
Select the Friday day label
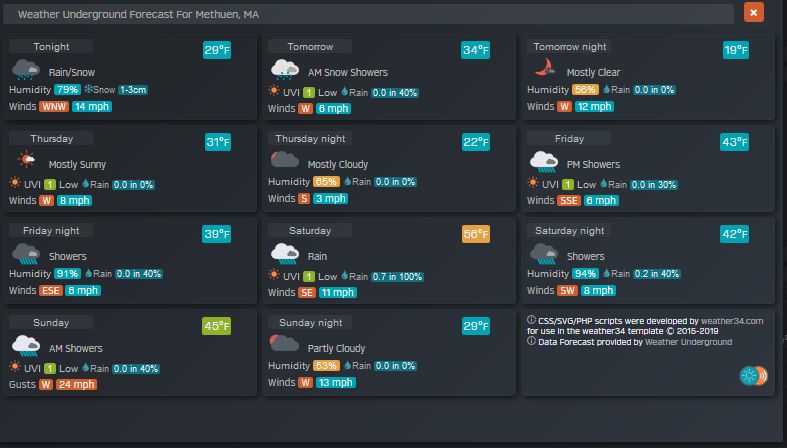[x=569, y=138]
